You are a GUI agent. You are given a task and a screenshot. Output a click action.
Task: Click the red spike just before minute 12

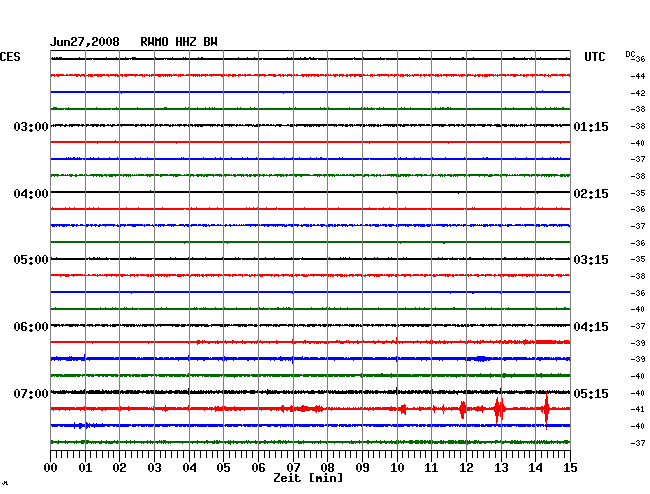[x=463, y=409]
